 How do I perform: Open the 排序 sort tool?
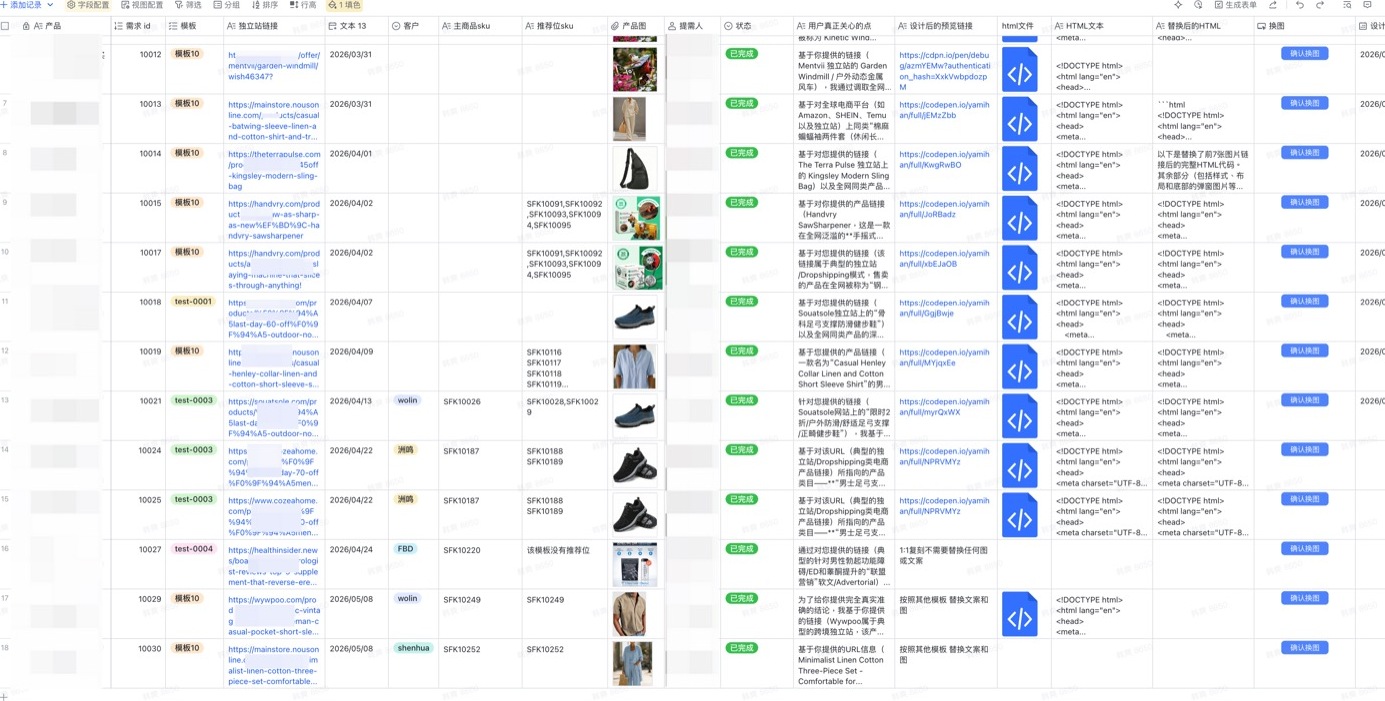(264, 5)
